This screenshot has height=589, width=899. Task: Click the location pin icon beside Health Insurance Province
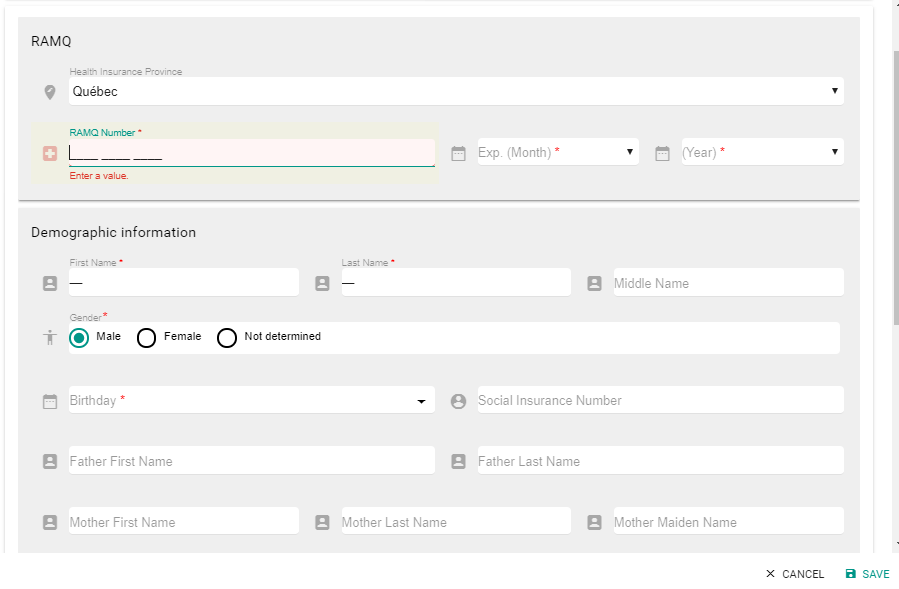coord(50,92)
